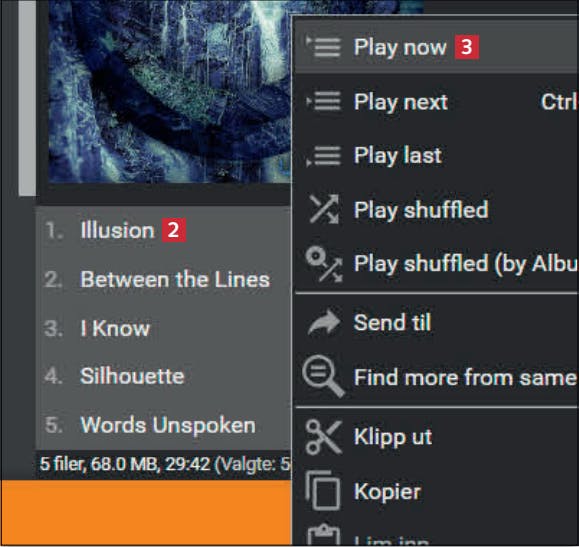Click the Play last queue icon

[x=323, y=155]
